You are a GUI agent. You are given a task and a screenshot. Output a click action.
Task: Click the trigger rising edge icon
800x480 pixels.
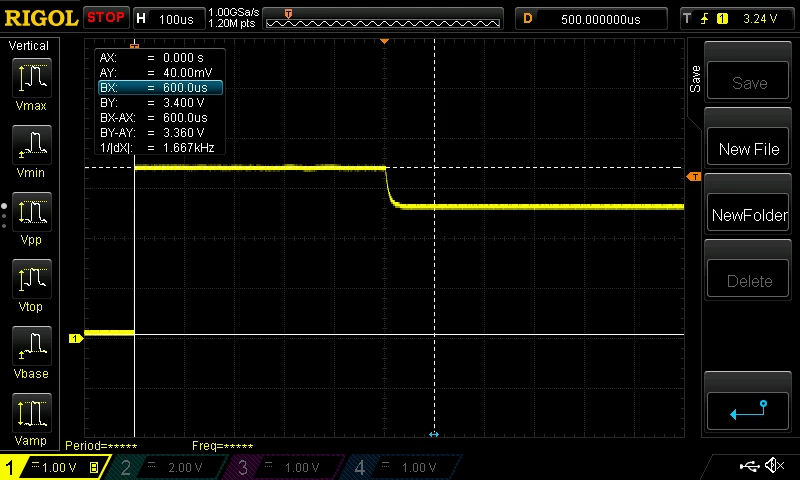pos(705,19)
